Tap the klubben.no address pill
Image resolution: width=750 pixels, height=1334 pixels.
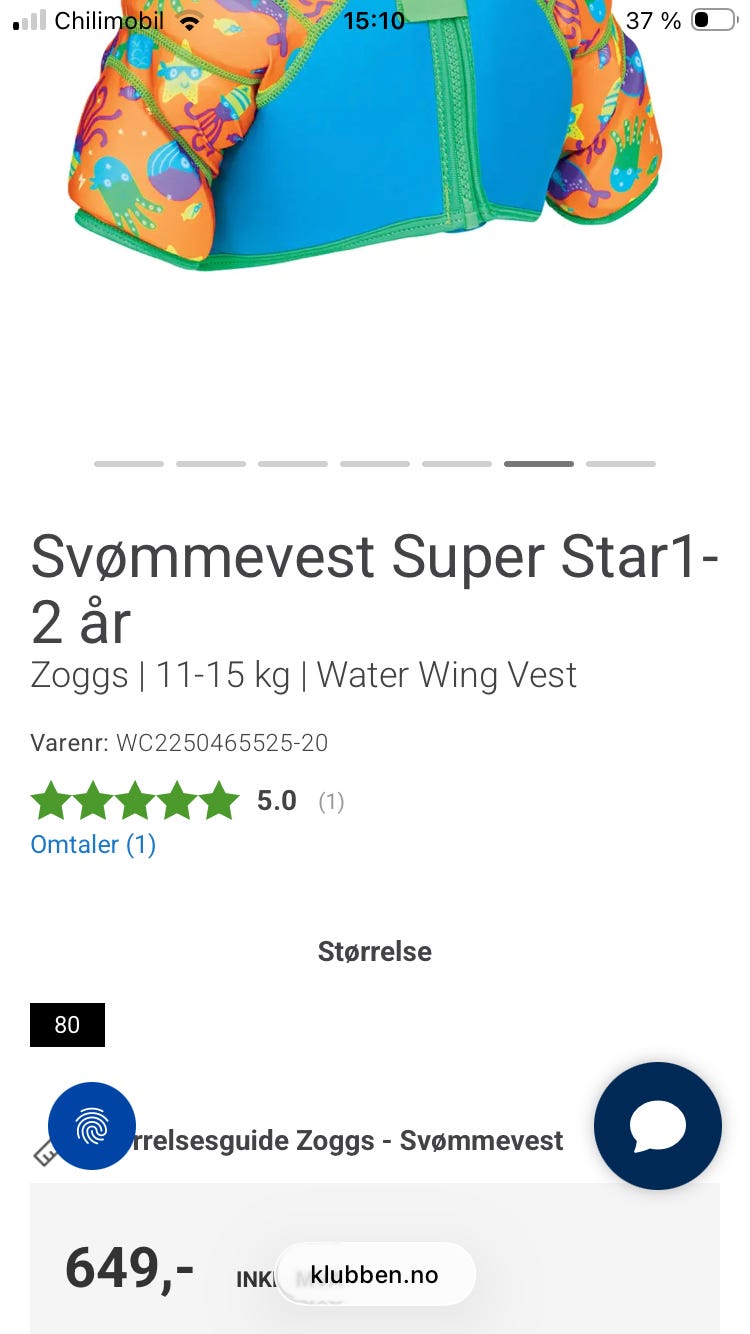375,1274
